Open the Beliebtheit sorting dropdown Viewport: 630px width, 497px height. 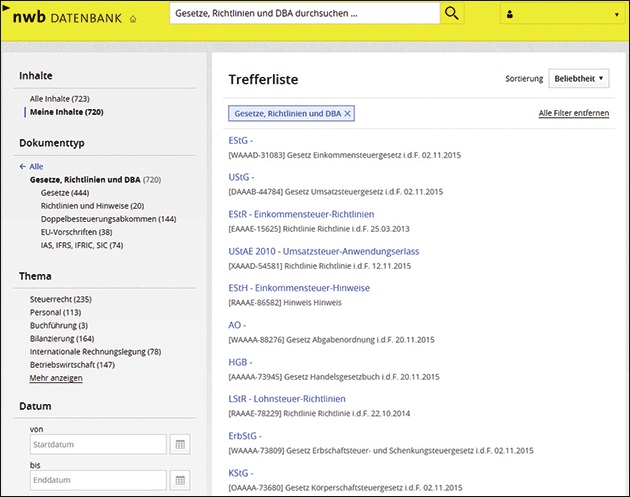(580, 78)
